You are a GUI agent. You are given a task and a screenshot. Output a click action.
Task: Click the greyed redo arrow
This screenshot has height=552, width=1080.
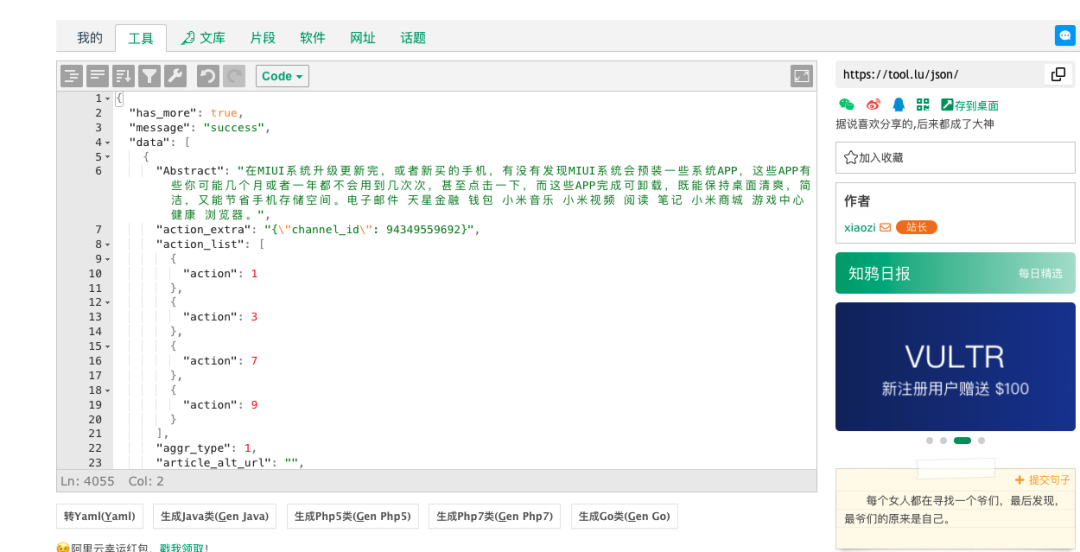[x=234, y=76]
